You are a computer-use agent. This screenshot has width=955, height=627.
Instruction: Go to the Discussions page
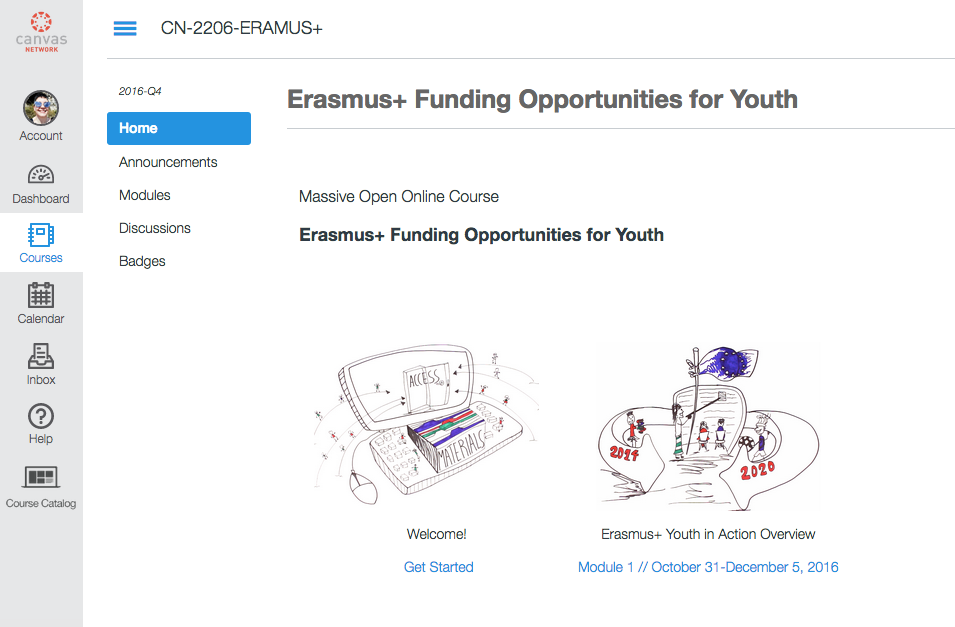pyautogui.click(x=155, y=228)
